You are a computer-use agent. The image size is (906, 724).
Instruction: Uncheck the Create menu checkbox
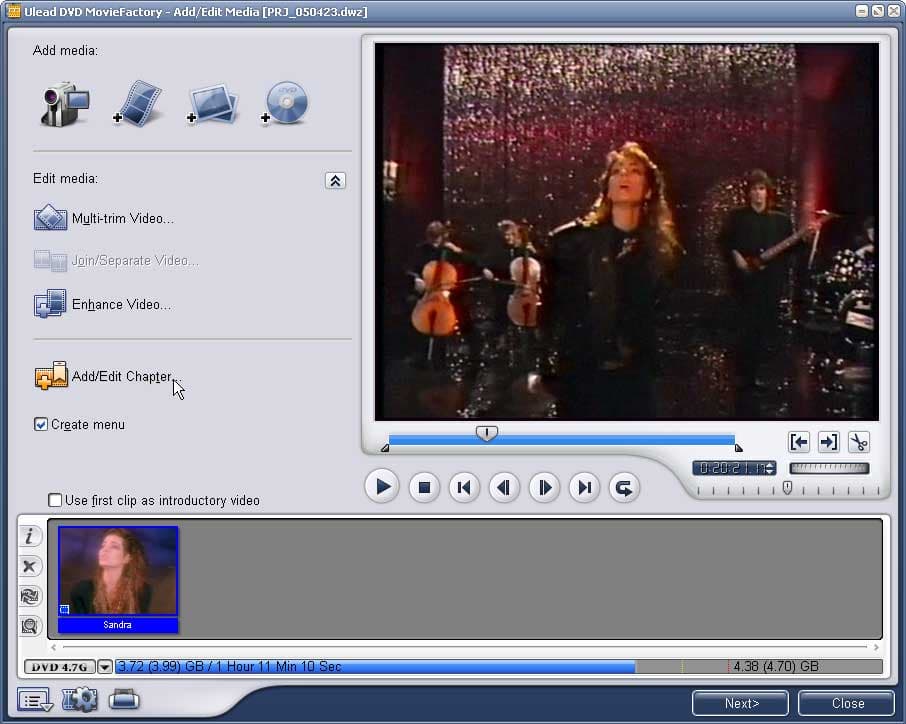tap(40, 425)
